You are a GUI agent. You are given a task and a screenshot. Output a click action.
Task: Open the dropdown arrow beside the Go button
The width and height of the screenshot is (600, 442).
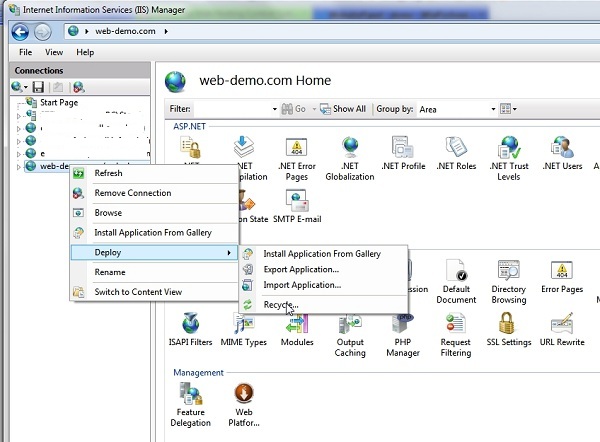coord(314,109)
